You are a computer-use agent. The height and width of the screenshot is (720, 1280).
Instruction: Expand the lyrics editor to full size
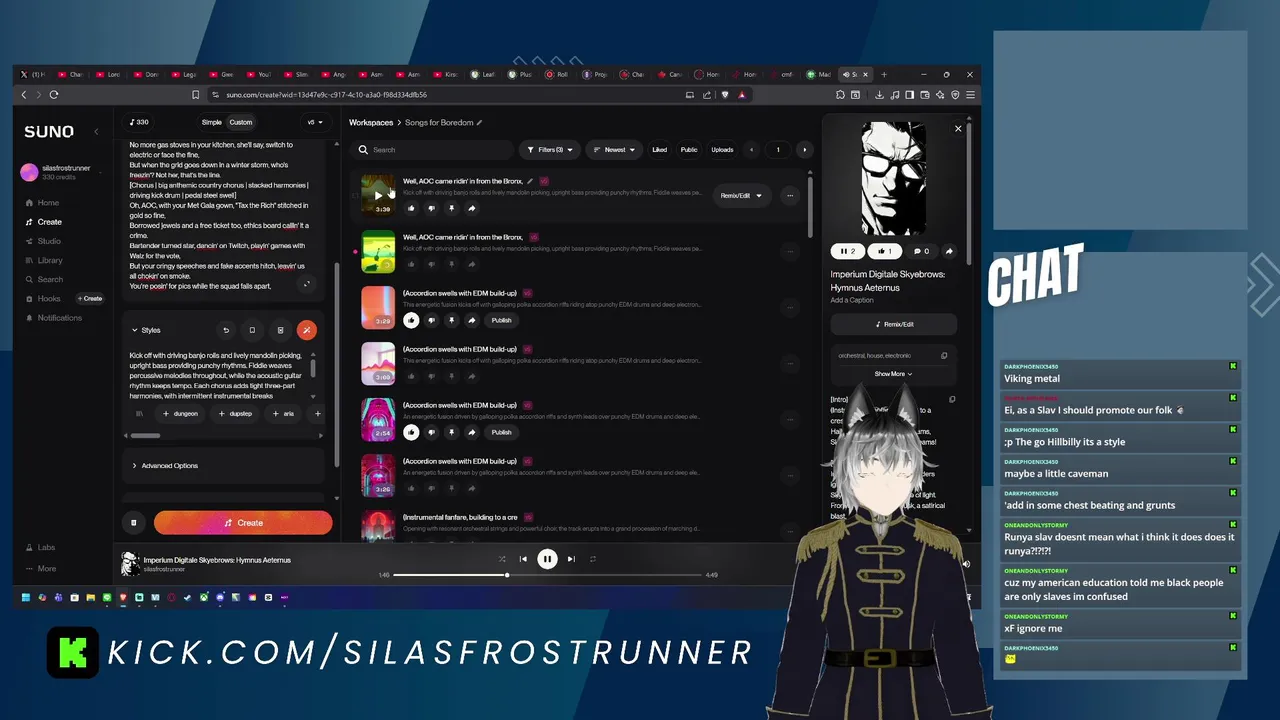(x=306, y=284)
